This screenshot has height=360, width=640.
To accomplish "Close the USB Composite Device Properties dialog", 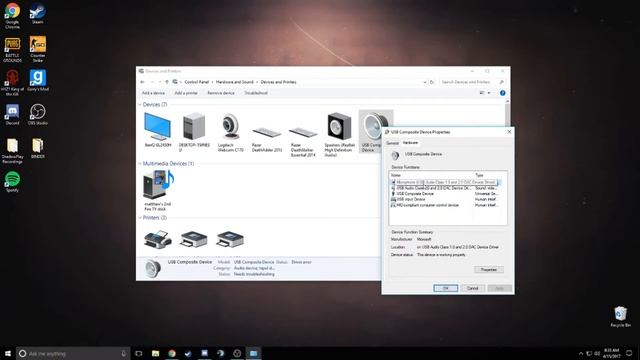I will 509,132.
